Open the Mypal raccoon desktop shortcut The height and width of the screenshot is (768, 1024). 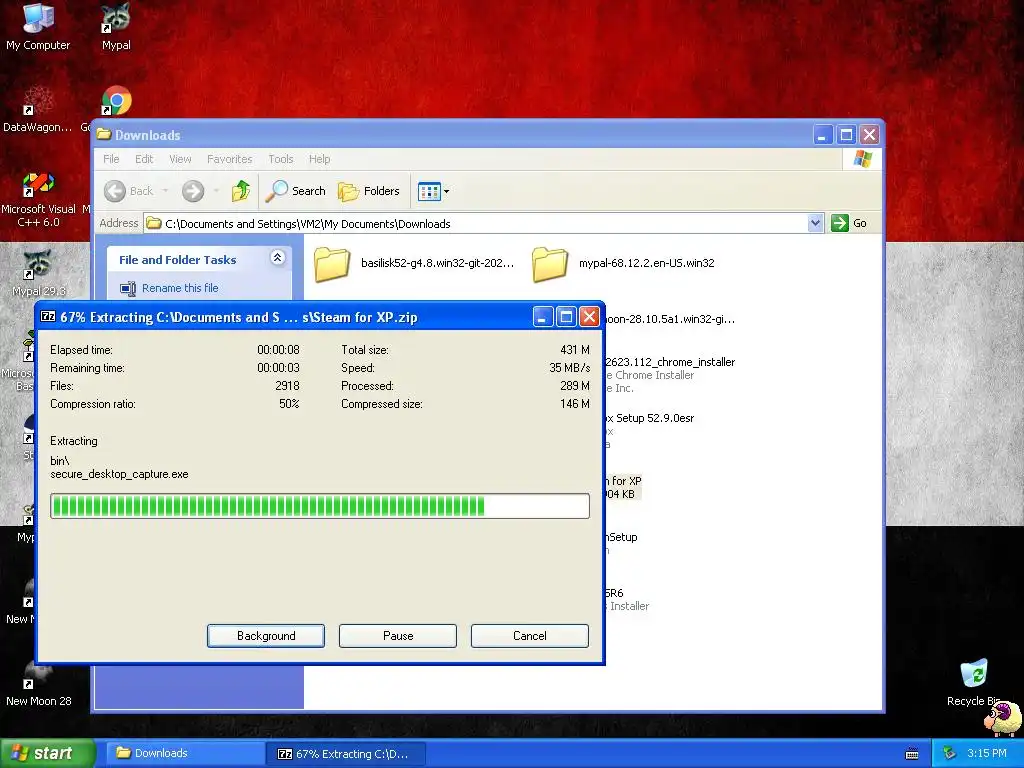(116, 26)
